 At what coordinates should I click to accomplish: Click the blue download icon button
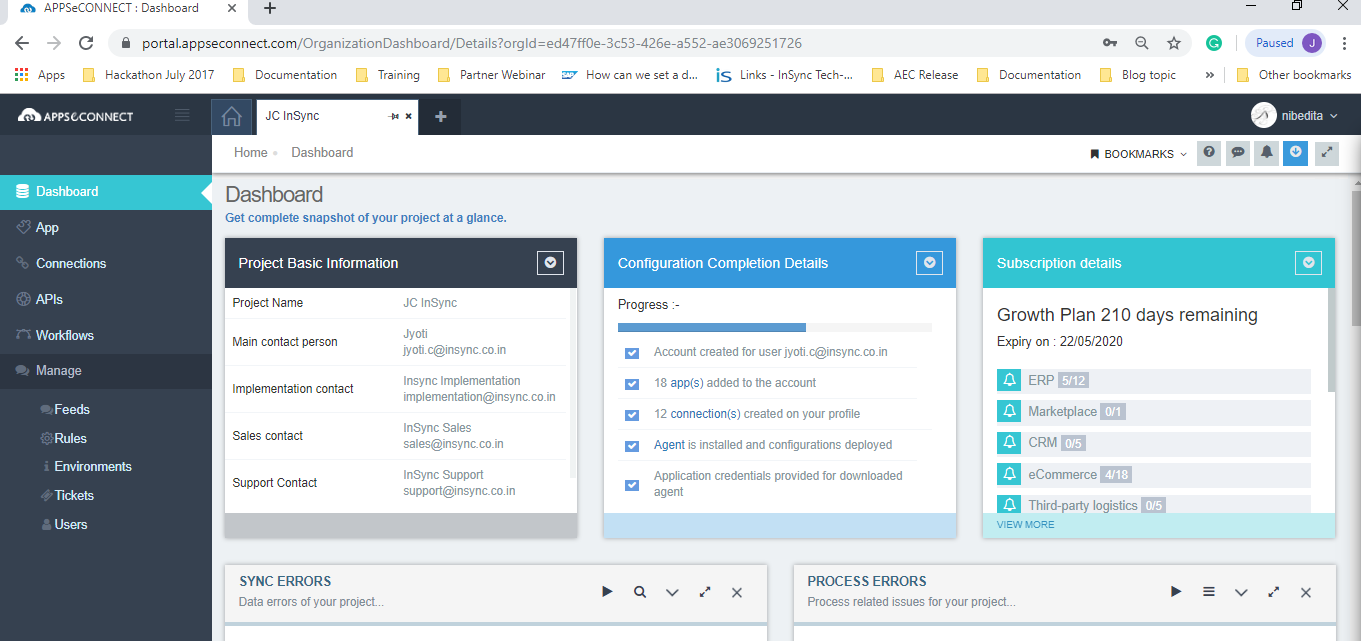point(1296,153)
